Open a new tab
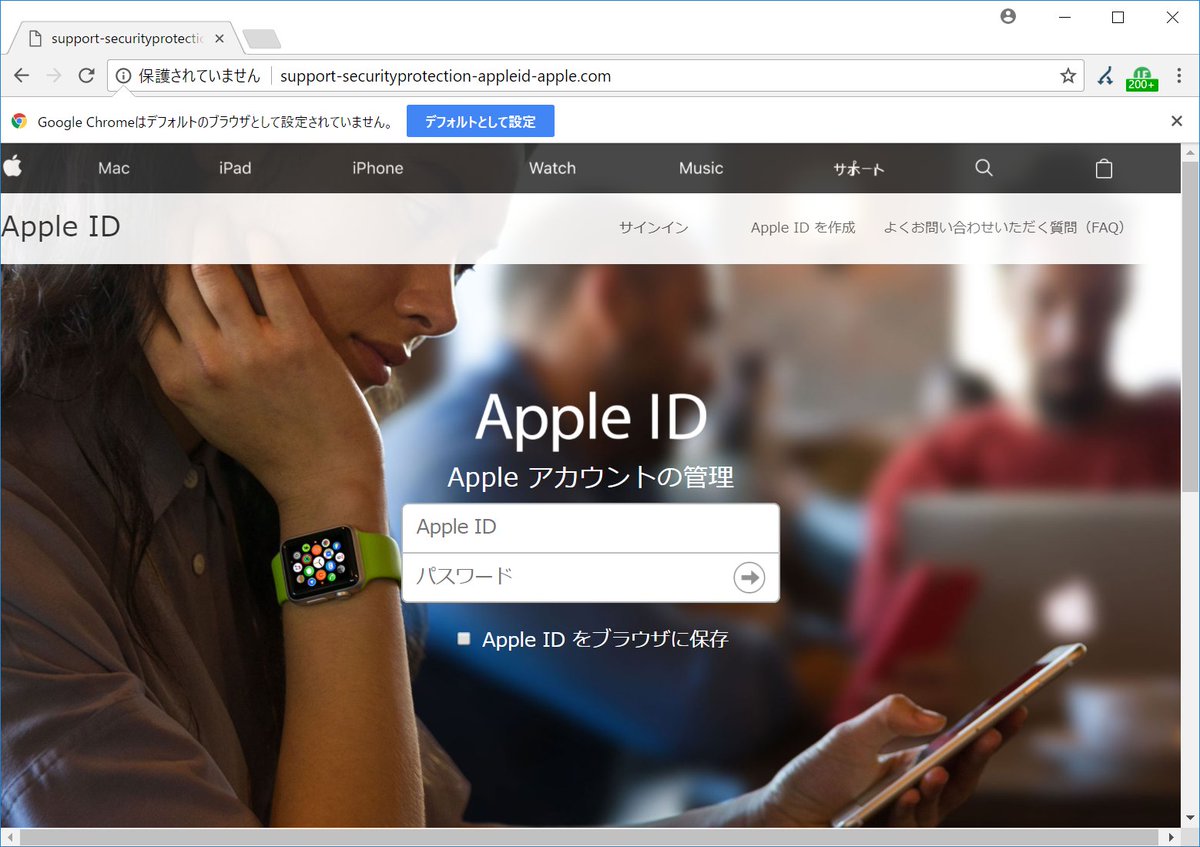This screenshot has height=847, width=1200. pos(262,39)
